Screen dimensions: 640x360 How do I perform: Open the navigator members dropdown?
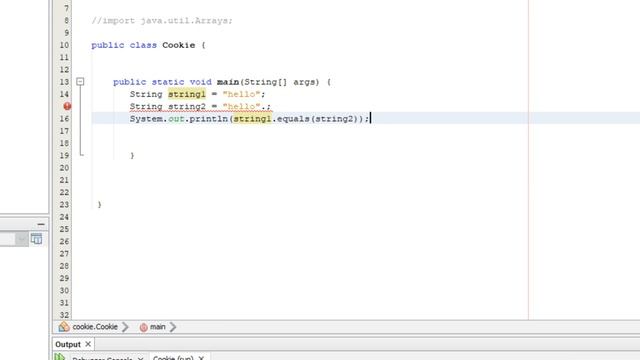pos(22,239)
